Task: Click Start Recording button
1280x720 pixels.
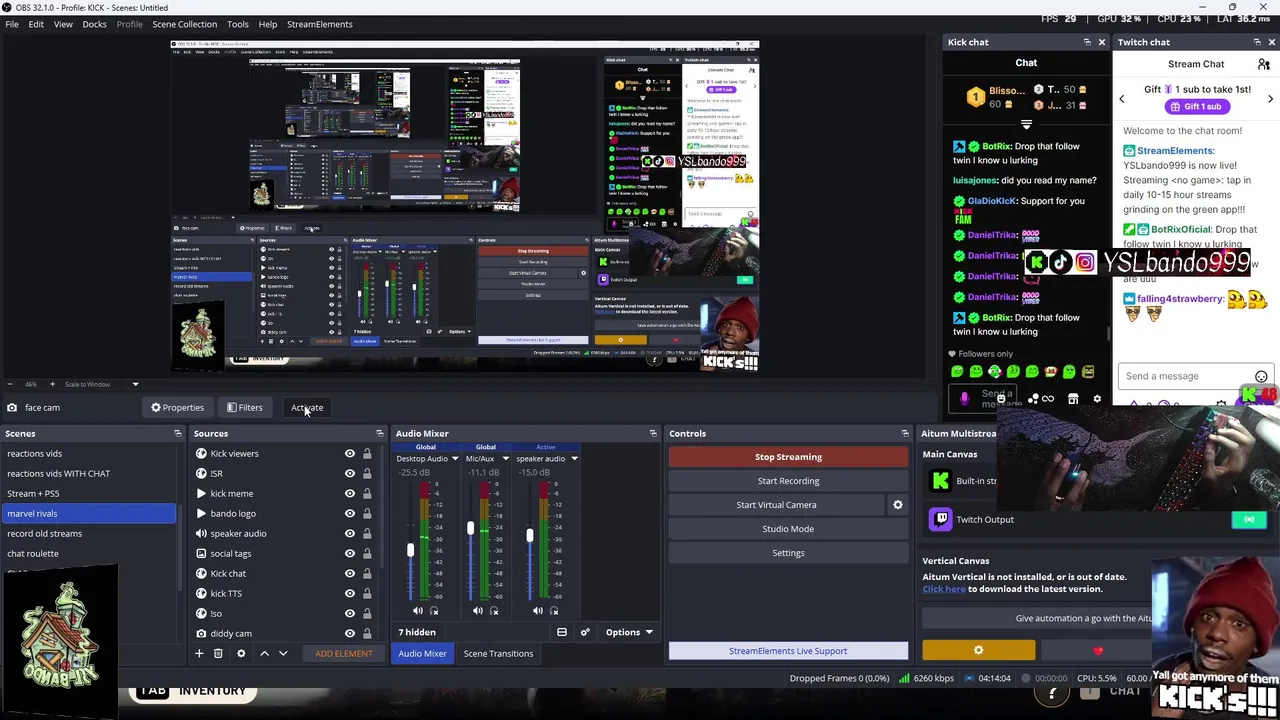Action: 788,481
